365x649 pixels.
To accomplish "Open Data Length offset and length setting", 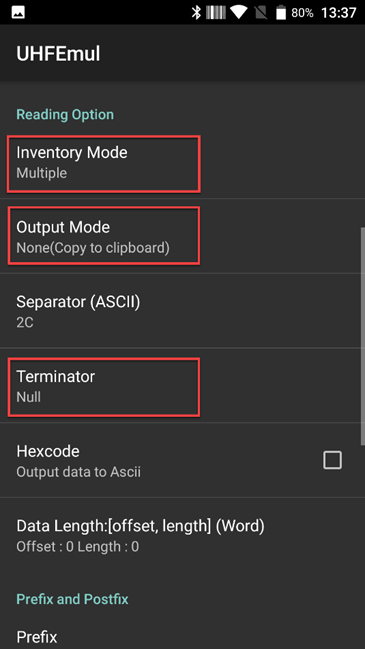I will 182,535.
